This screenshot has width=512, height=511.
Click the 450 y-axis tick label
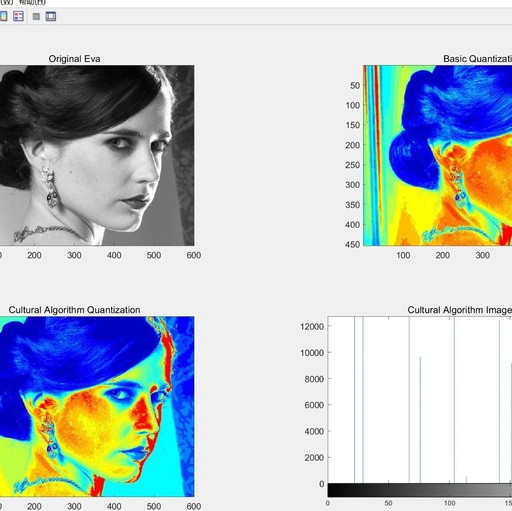[x=353, y=244]
